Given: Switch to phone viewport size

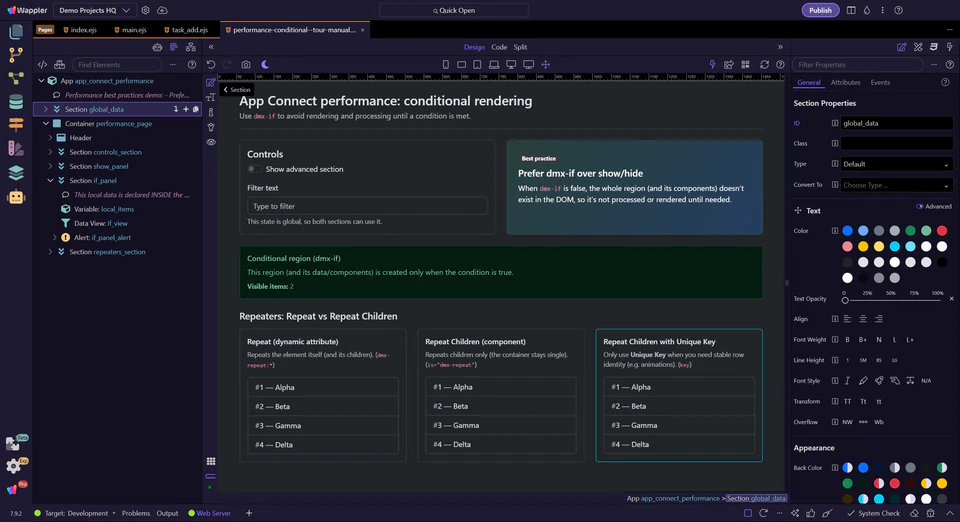Looking at the screenshot, I should point(446,64).
